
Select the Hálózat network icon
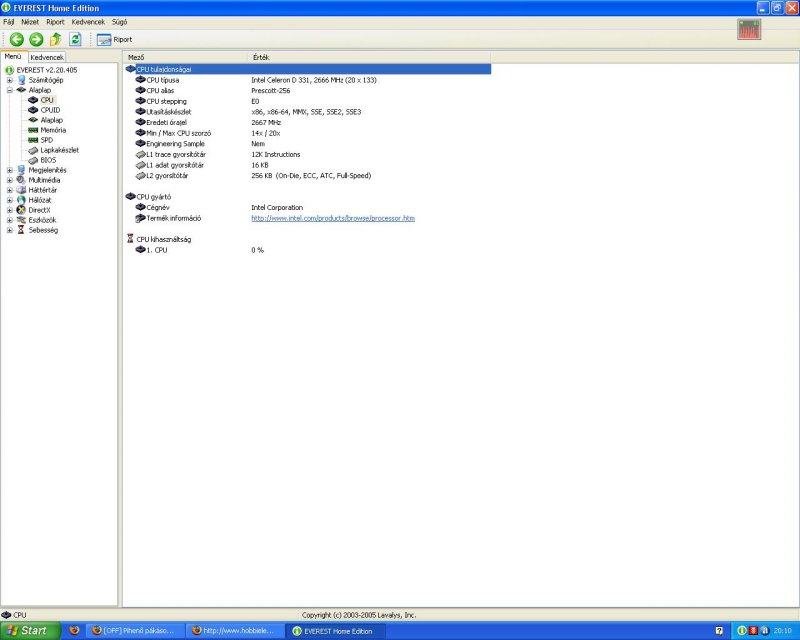click(21, 200)
